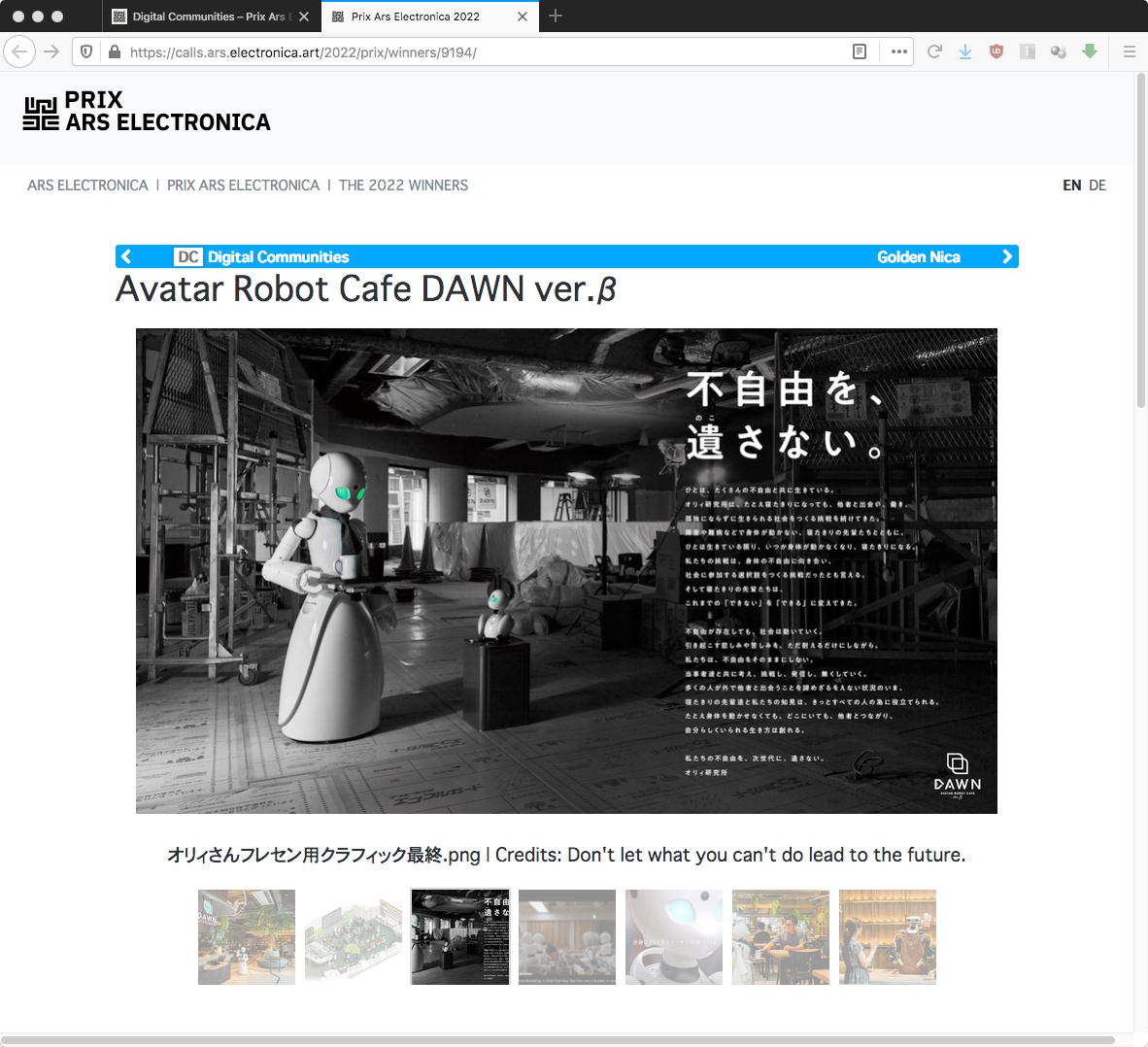Click the horizontal page scrollbar
The height and width of the screenshot is (1047, 1148).
pos(557,1040)
